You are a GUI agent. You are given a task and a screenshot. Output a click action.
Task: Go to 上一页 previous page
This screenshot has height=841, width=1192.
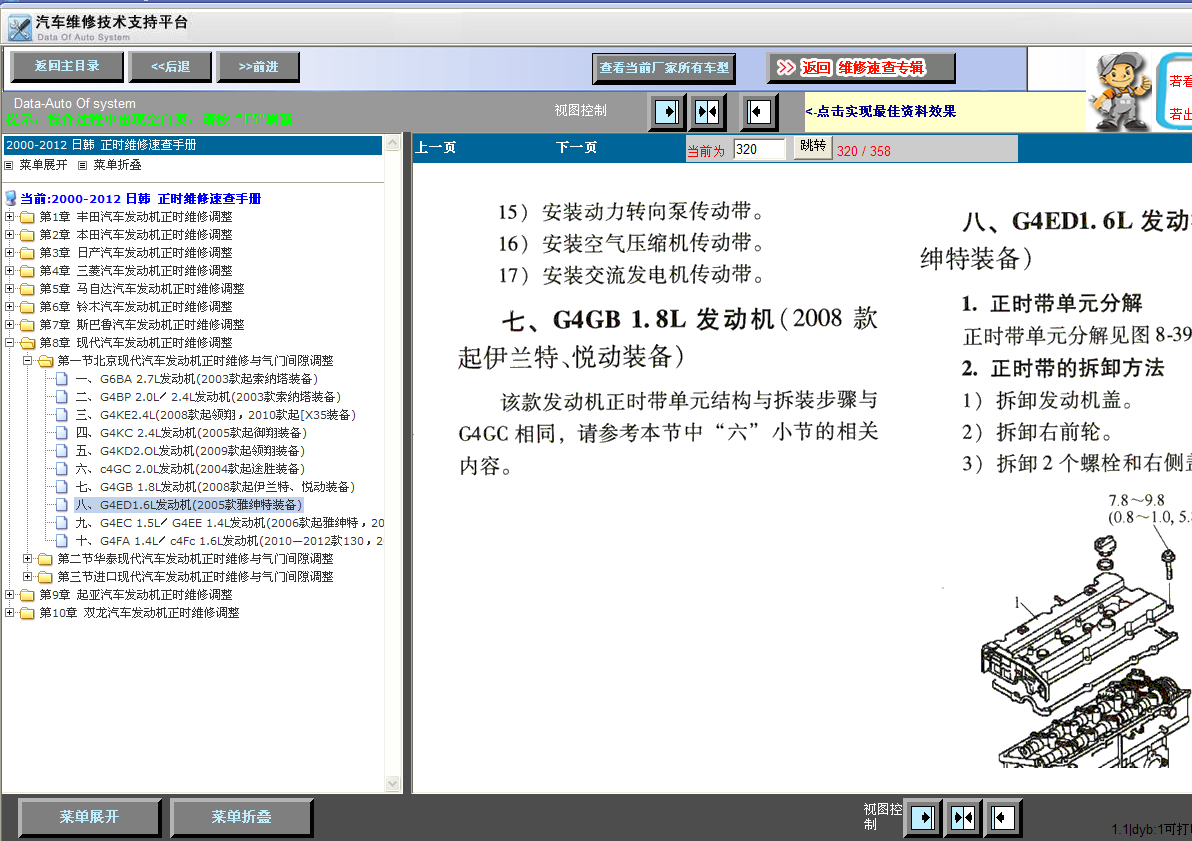(x=436, y=148)
